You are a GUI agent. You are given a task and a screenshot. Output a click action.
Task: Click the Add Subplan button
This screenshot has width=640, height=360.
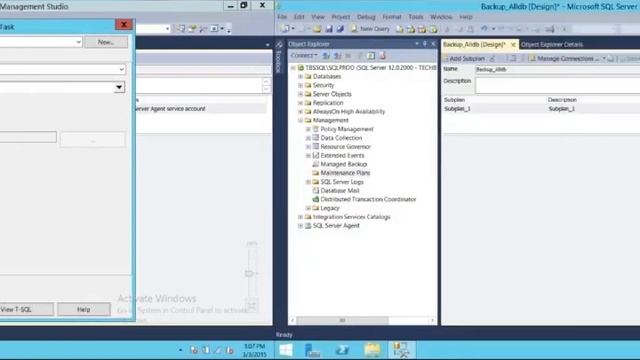click(x=464, y=59)
